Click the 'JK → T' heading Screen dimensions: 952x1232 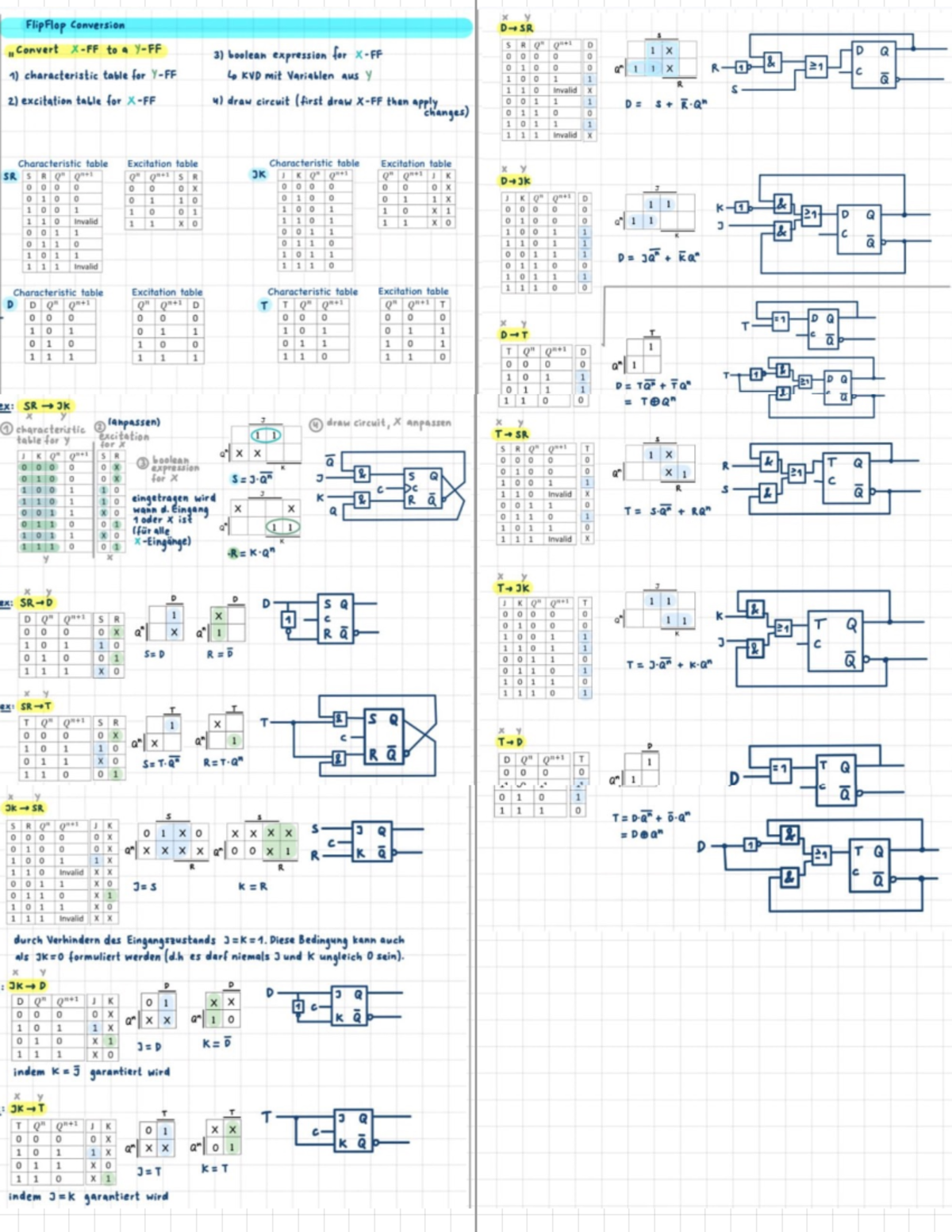28,1108
